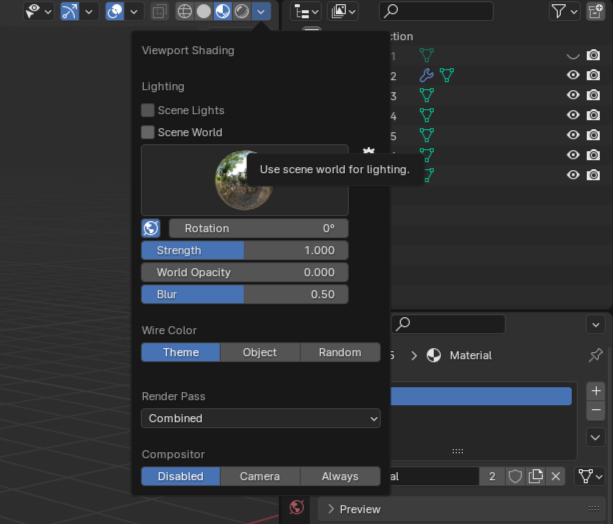
Task: Click the mesh data icon in row 3
Action: [427, 95]
